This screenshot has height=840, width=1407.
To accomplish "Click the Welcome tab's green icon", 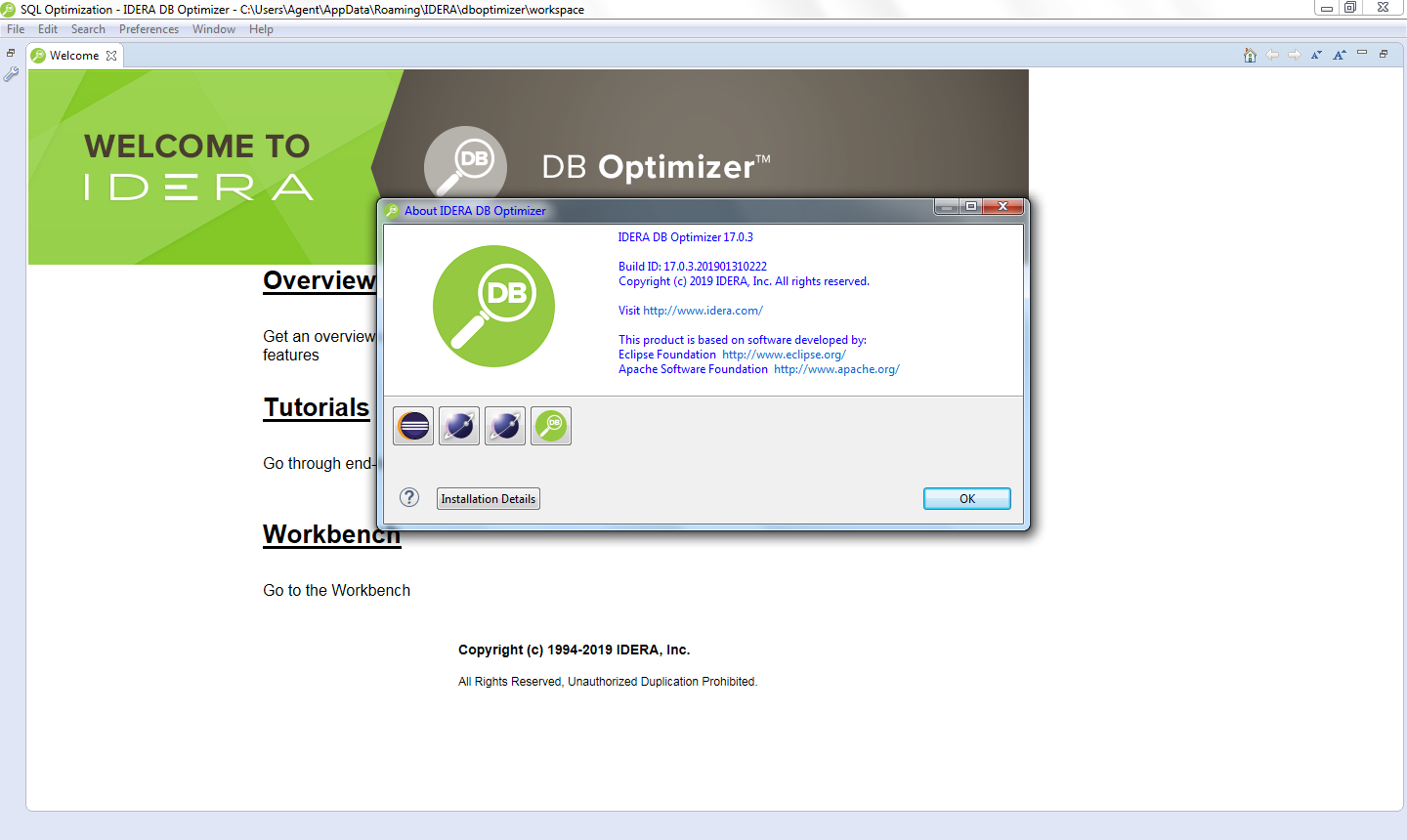I will [38, 56].
